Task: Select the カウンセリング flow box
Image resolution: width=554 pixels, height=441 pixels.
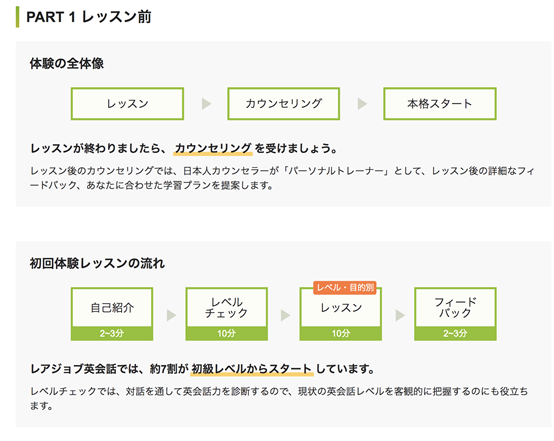Action: click(x=283, y=104)
